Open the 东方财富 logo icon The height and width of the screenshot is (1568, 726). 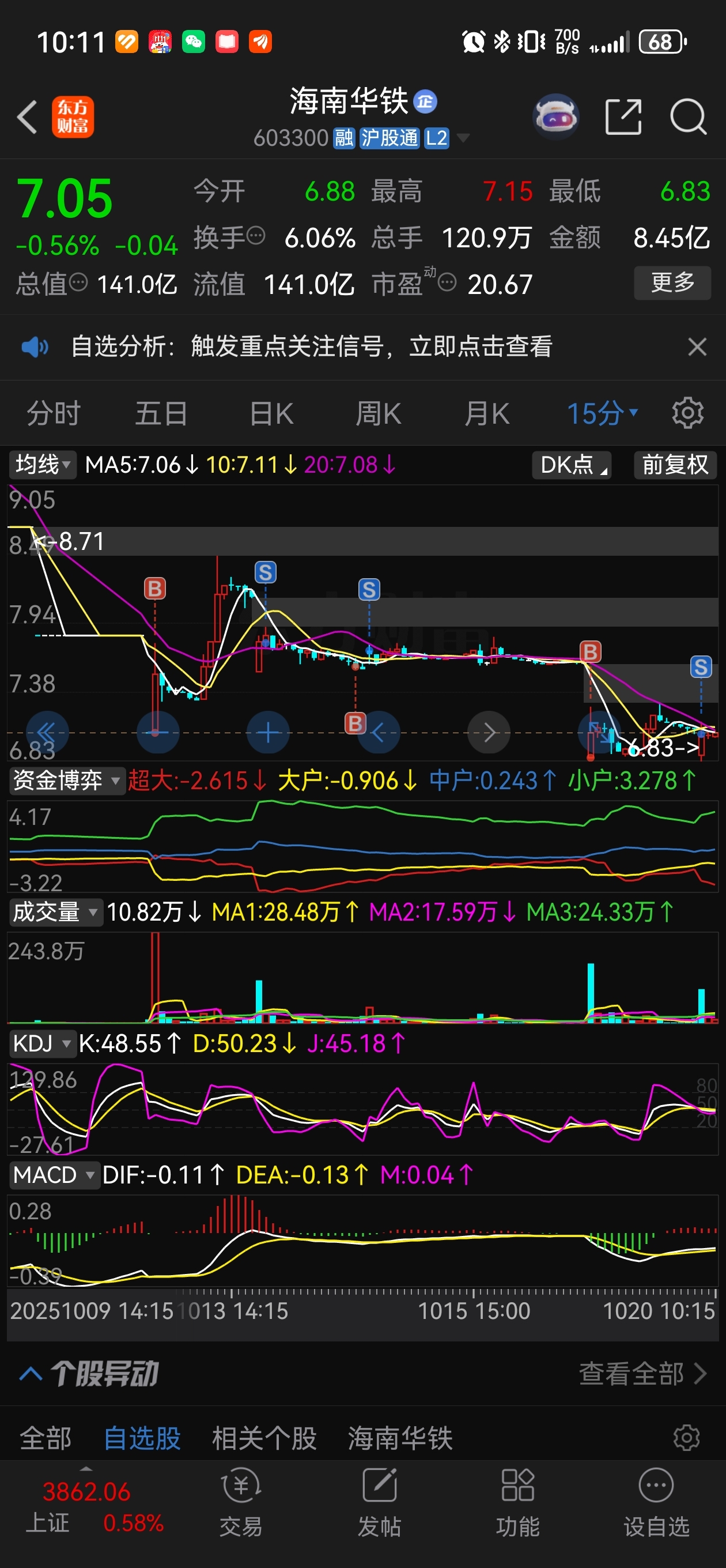pos(73,116)
